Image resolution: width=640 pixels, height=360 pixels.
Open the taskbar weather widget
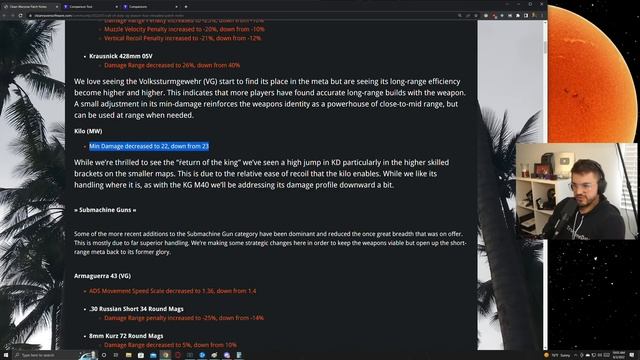[558, 355]
